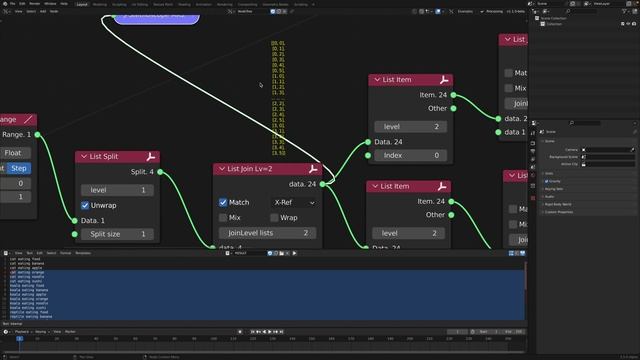Screen dimensions: 640x360
Task: Collapse the lower List Item node chevron
Action: tap(375, 187)
